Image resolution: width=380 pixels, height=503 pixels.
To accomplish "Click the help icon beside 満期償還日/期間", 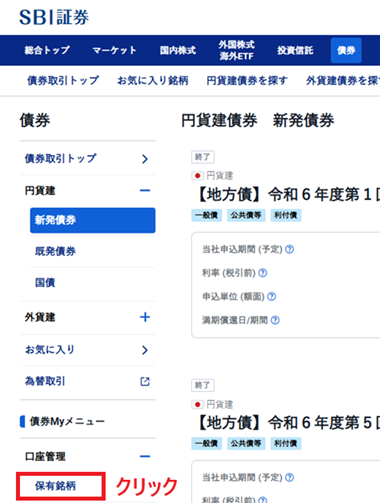I will (x=275, y=320).
